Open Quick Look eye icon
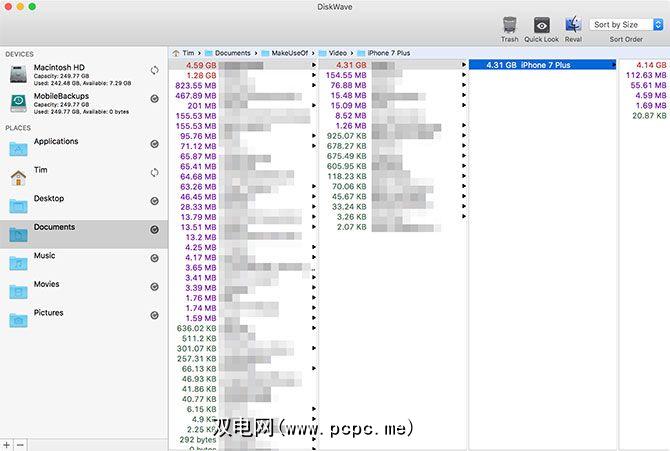The width and height of the screenshot is (670, 451). [541, 25]
